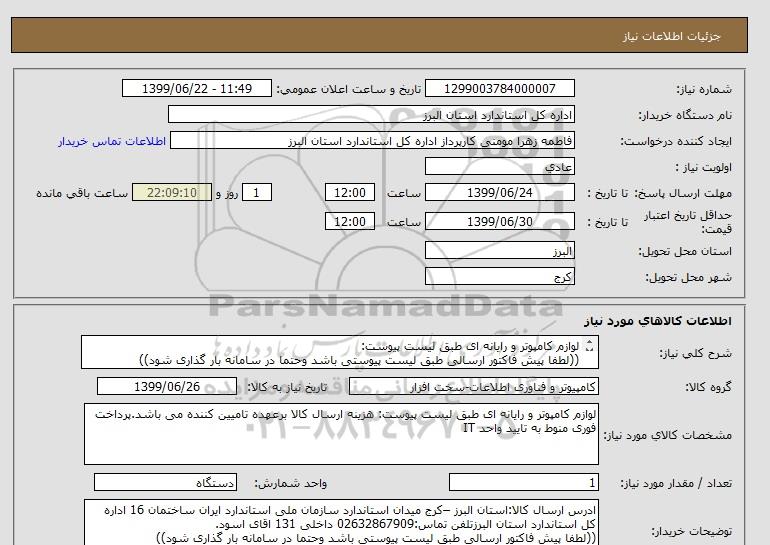This screenshot has height=545, width=770.
Task: Click response deadline time 12:00 field
Action: pos(350,192)
